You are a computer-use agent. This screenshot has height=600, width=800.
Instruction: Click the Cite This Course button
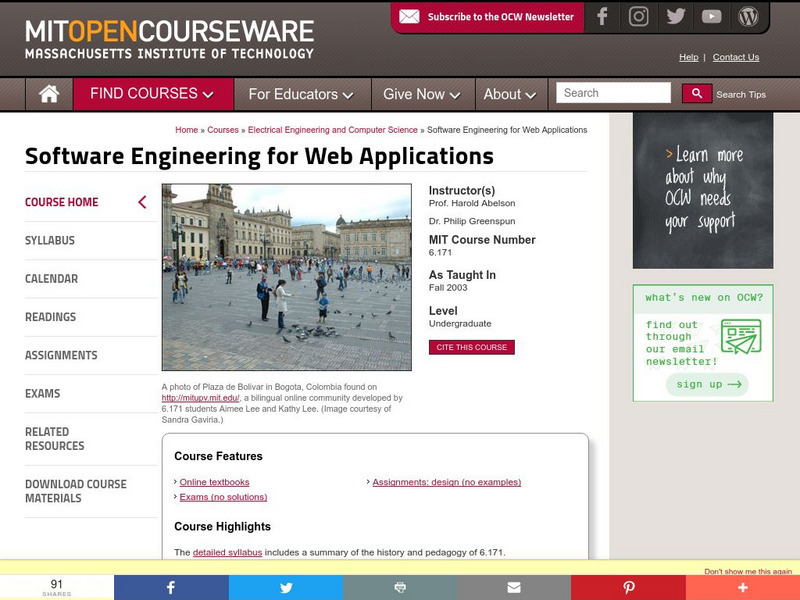coord(471,347)
